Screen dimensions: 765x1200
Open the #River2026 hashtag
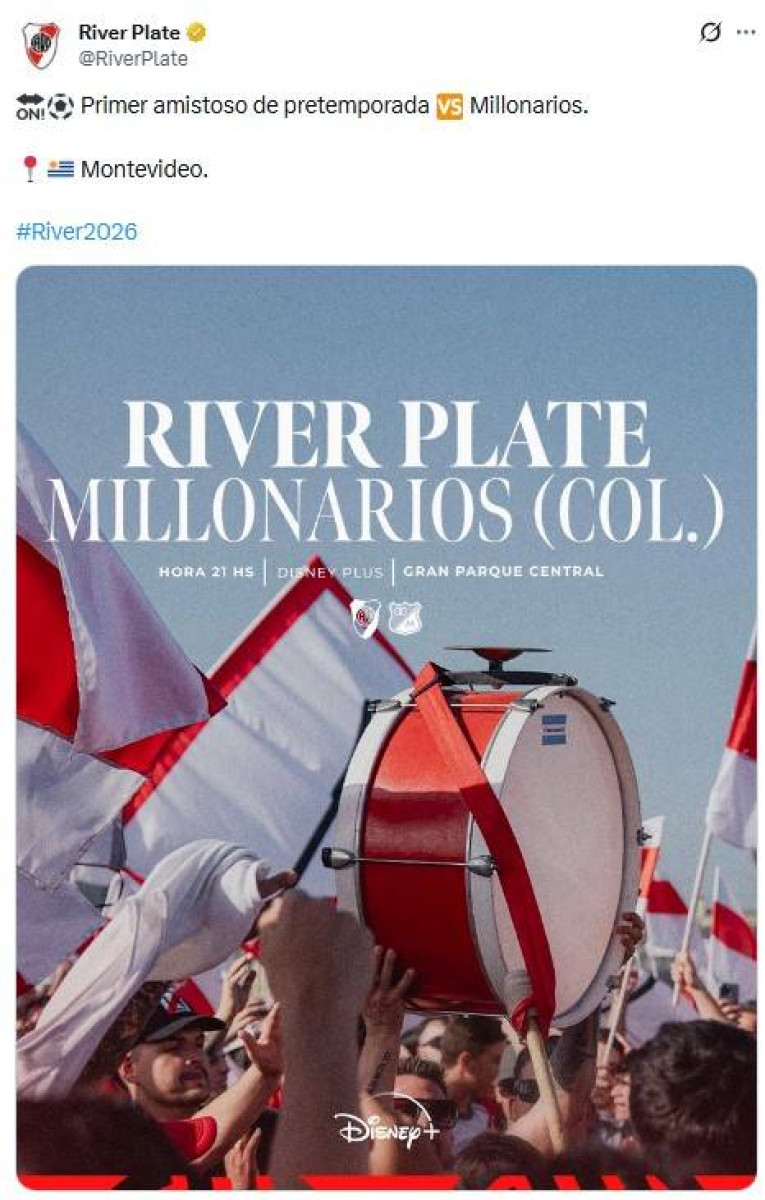[77, 232]
